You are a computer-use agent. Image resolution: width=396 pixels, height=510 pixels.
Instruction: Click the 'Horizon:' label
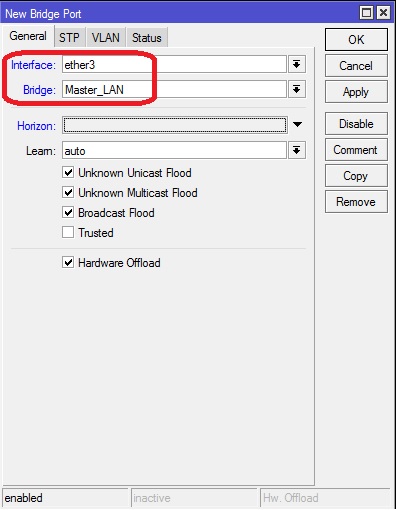point(36,126)
